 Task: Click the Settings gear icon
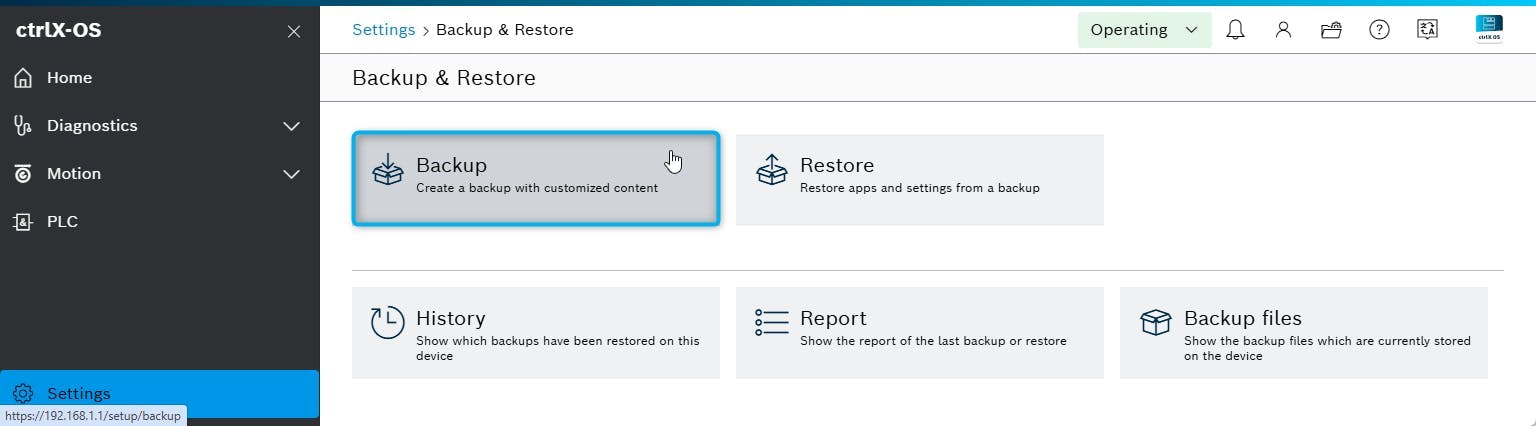[x=23, y=394]
